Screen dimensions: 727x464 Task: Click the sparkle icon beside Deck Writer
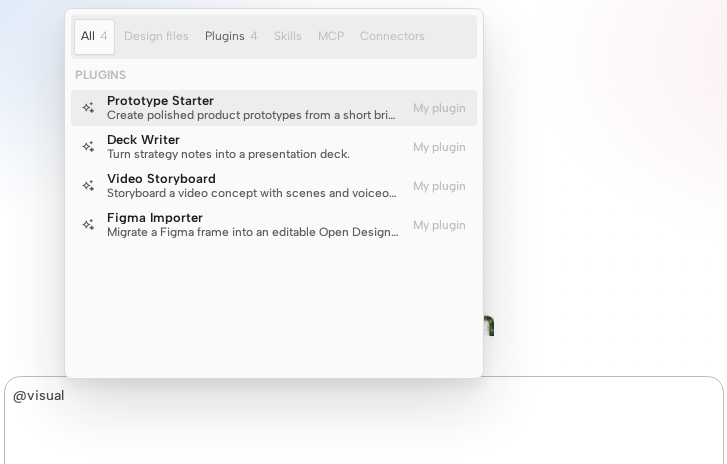[88, 147]
